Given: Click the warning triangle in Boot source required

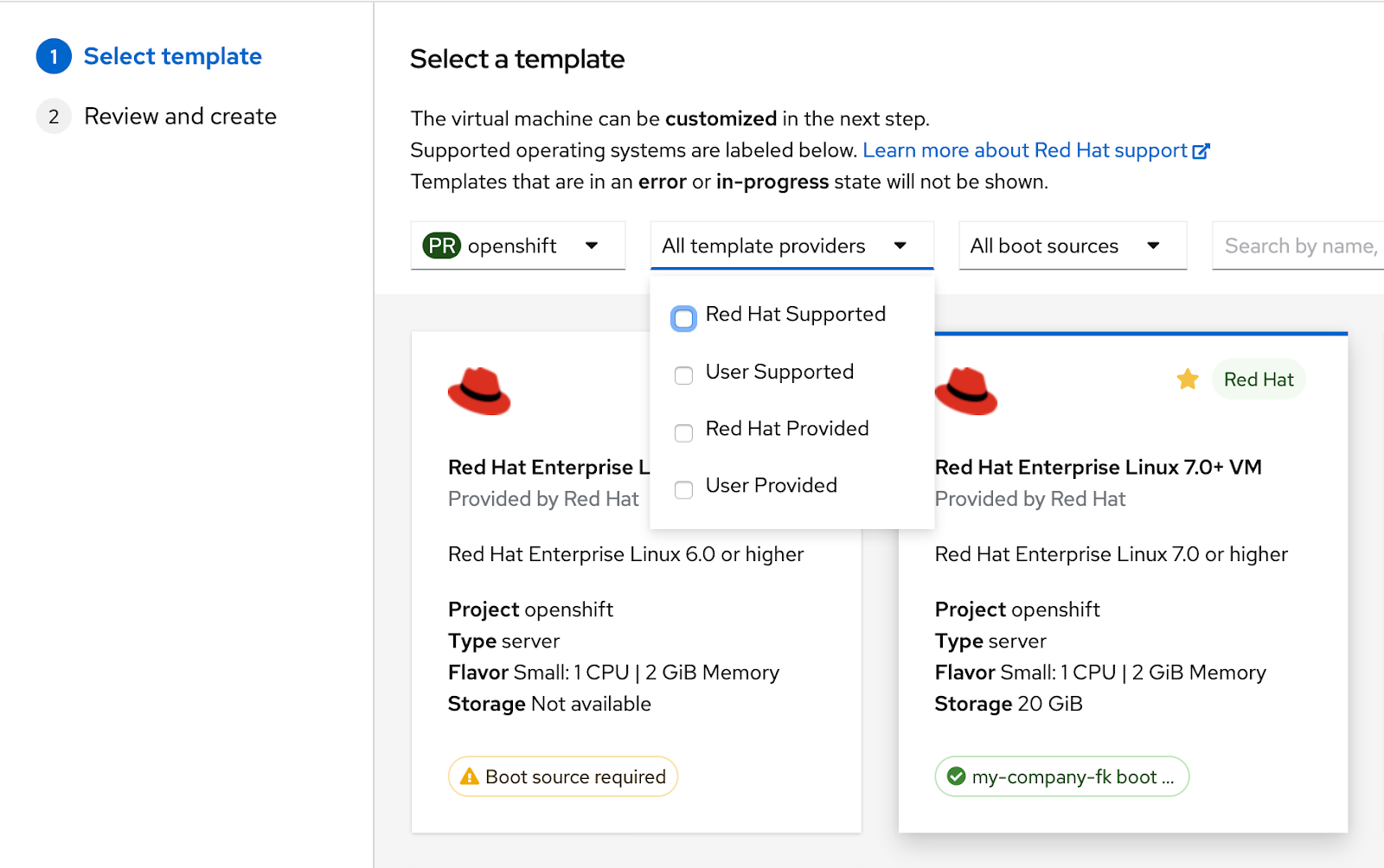Looking at the screenshot, I should [470, 777].
